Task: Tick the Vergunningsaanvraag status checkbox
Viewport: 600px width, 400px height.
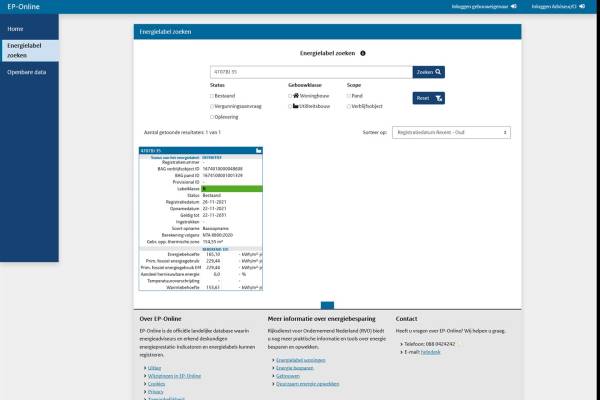Action: (212, 106)
